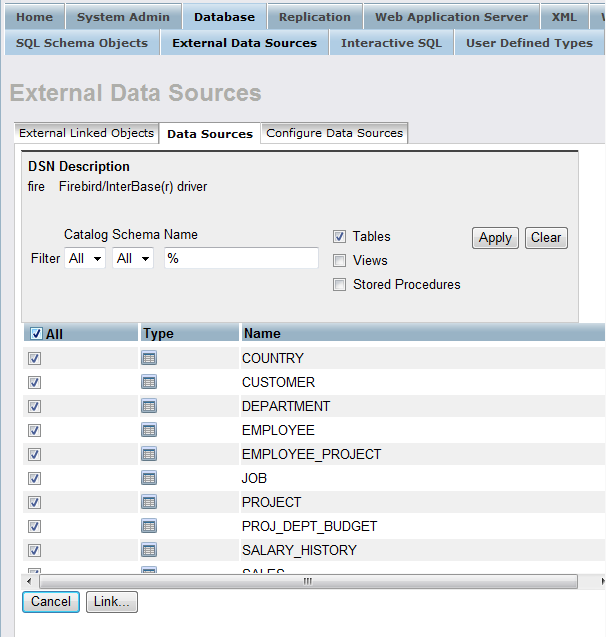Open the Catalog filter dropdown

pyautogui.click(x=85, y=258)
